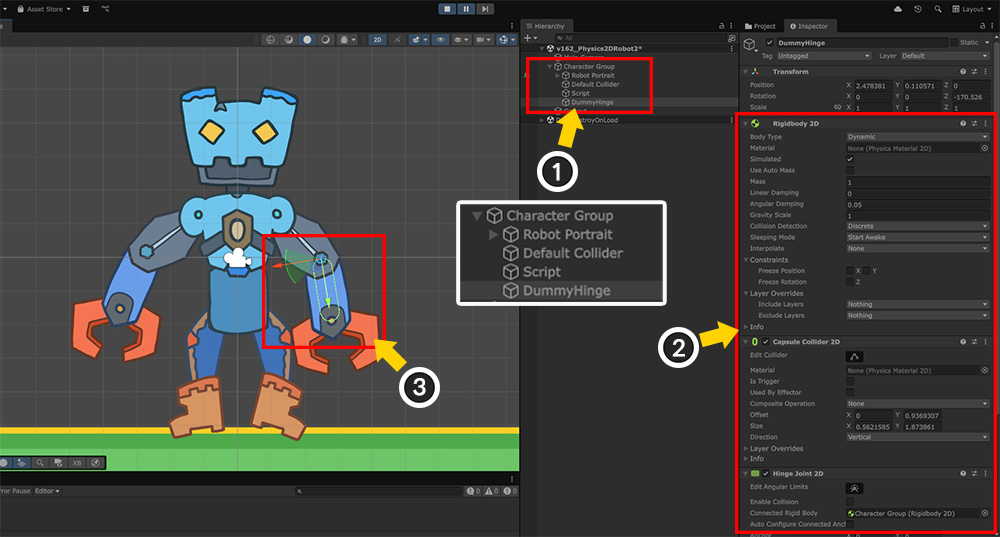Viewport: 1000px width, 537px height.
Task: Open the Body Type dropdown
Action: [917, 136]
